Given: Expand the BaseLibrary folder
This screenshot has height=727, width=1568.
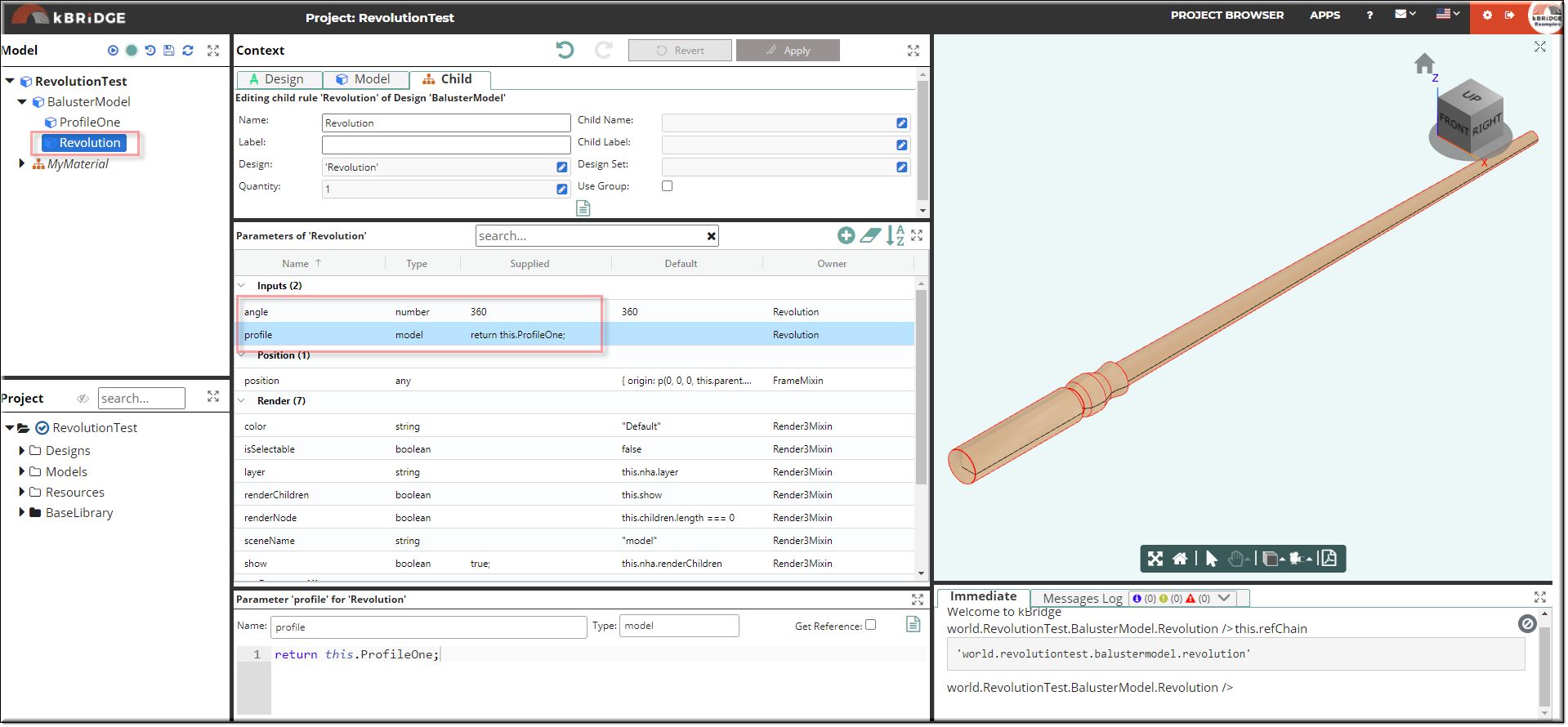Looking at the screenshot, I should pyautogui.click(x=22, y=512).
